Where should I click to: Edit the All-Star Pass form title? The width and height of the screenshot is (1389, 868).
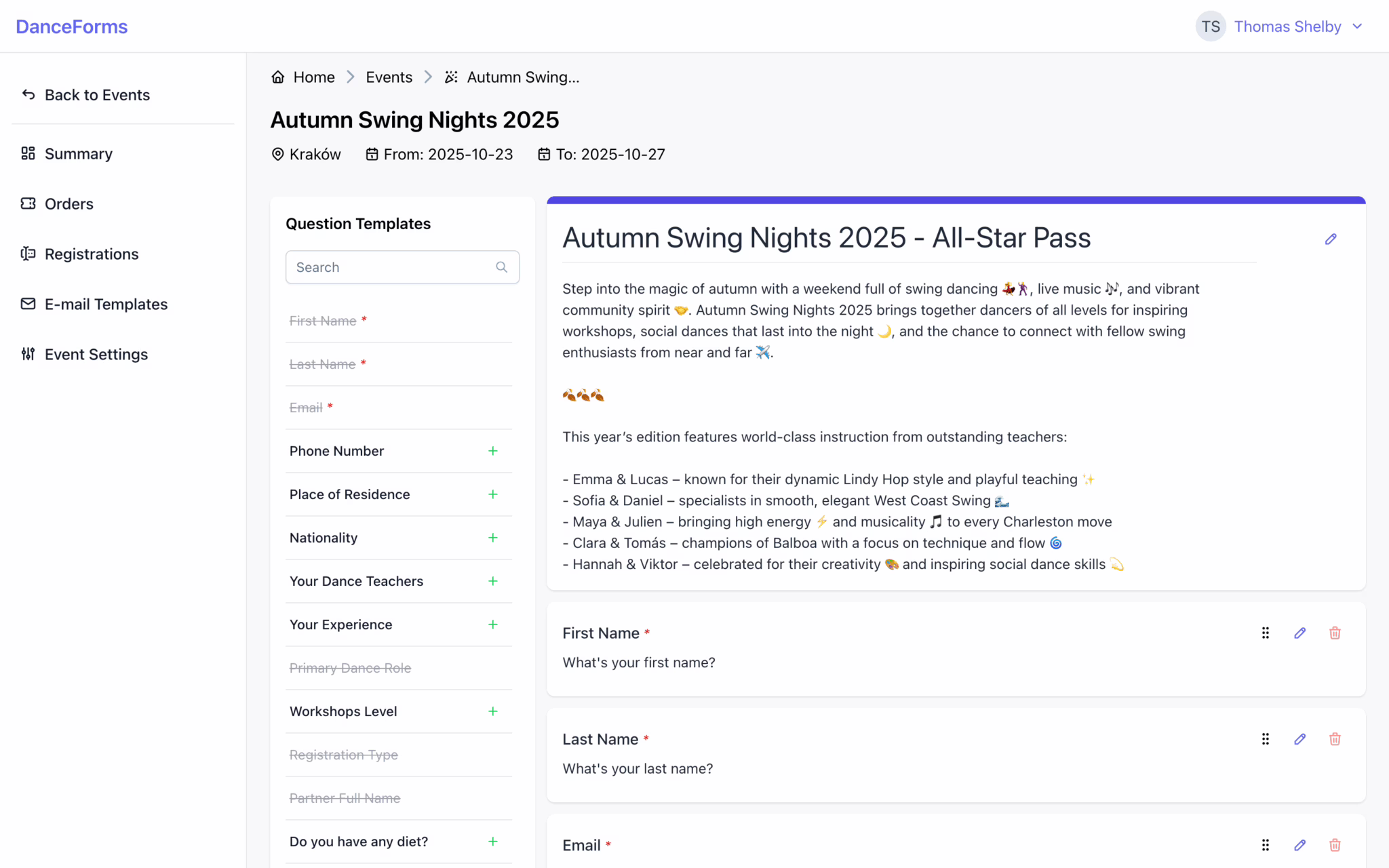pyautogui.click(x=1331, y=239)
